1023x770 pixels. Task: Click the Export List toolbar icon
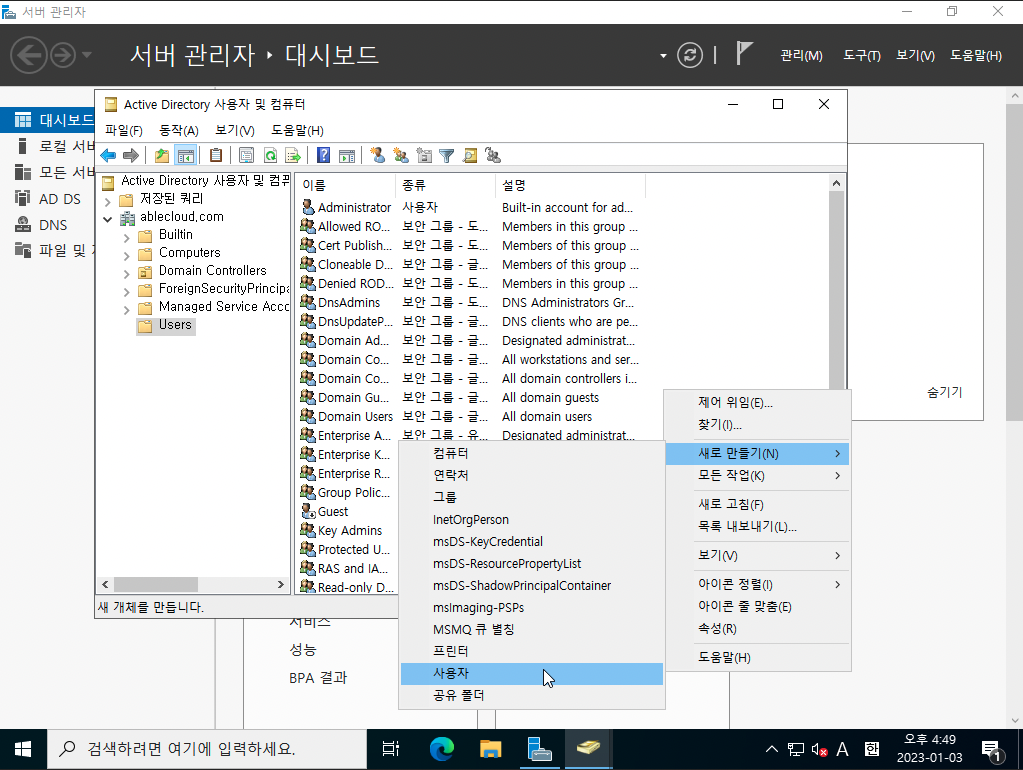[293, 155]
